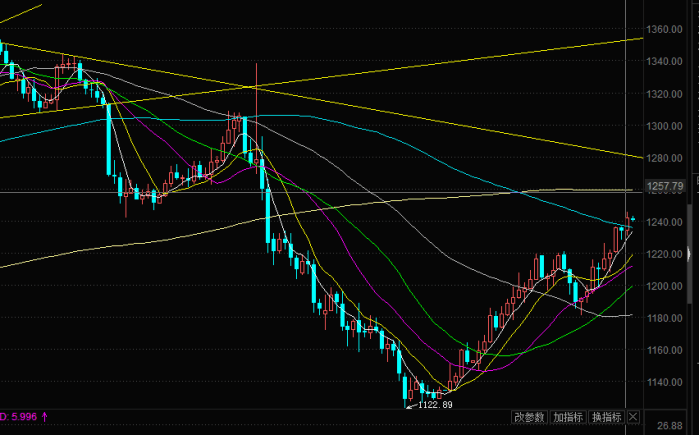This screenshot has height=435, width=699.
Task: Click the 1240.00 price axis label
Action: 664,222
